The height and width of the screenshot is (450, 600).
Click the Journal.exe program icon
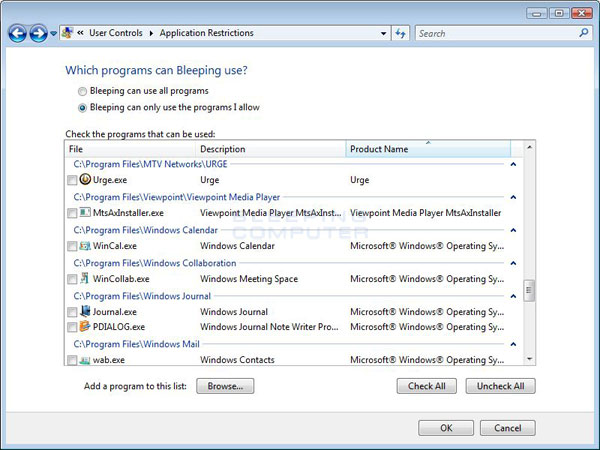click(85, 311)
